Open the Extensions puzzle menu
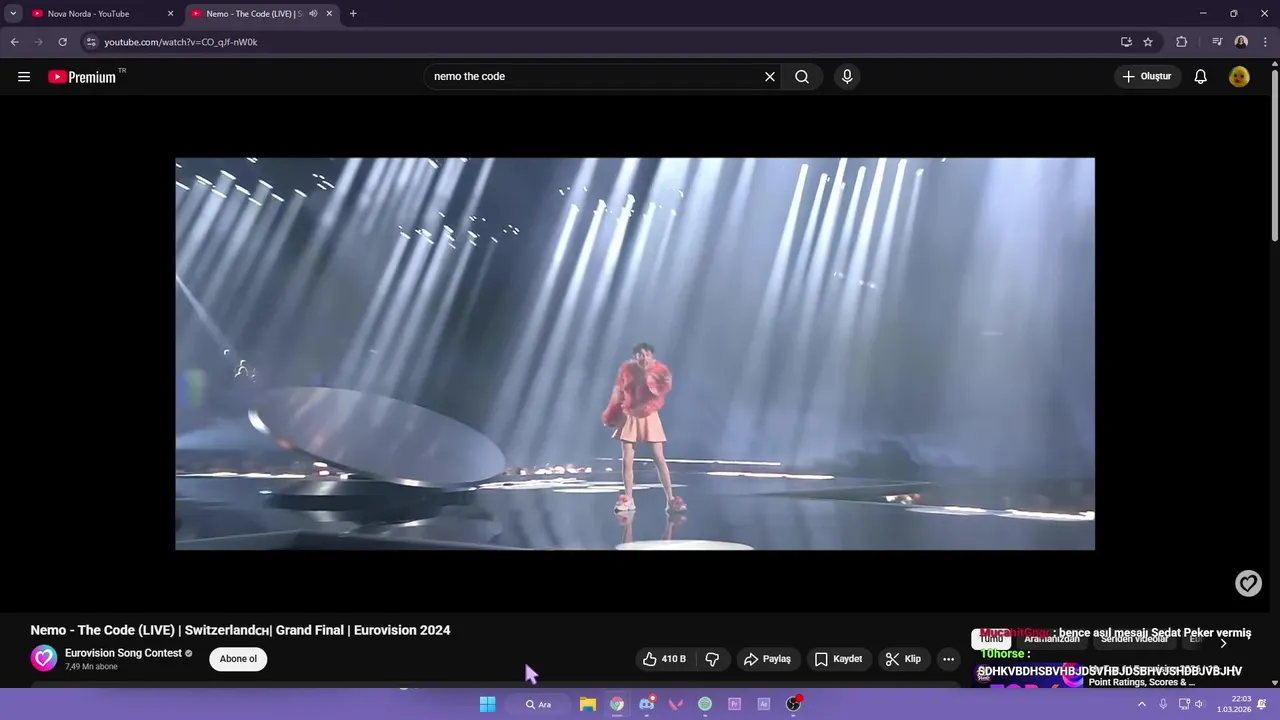The height and width of the screenshot is (720, 1280). pos(1182,42)
